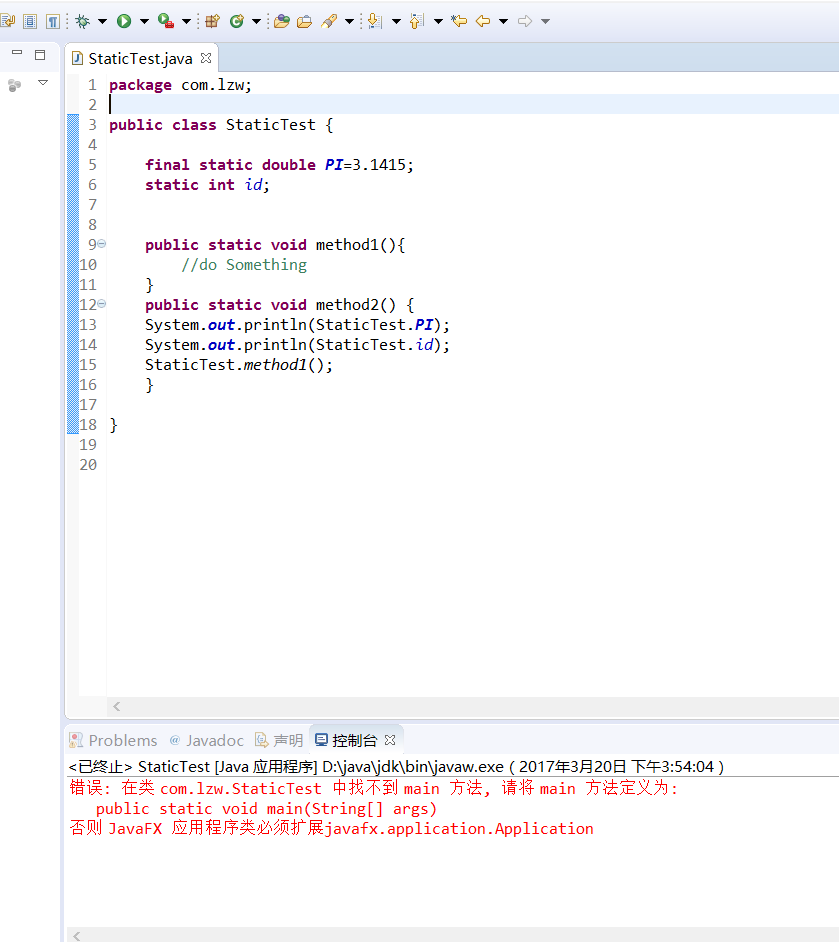
Task: Click the Debug bug icon
Action: (83, 21)
